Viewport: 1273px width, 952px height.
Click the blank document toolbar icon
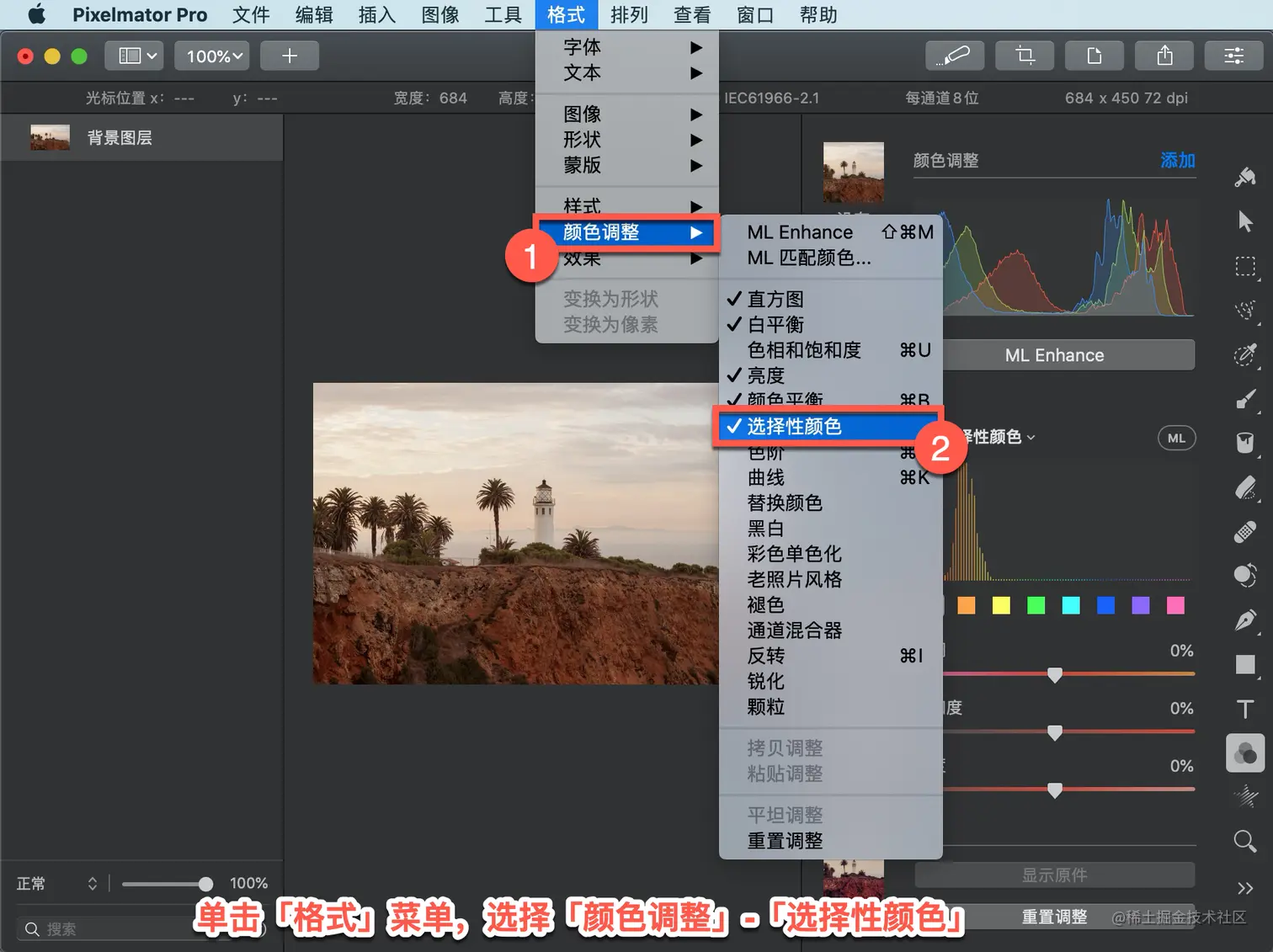(1095, 56)
